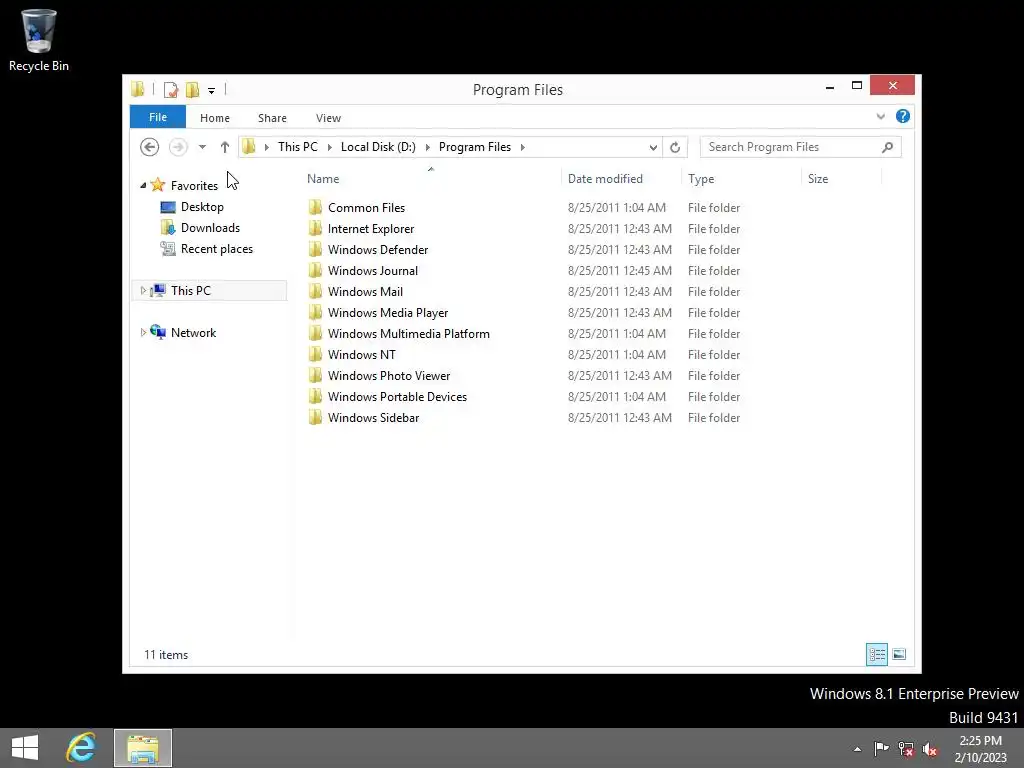Go up one folder level arrow

click(225, 147)
